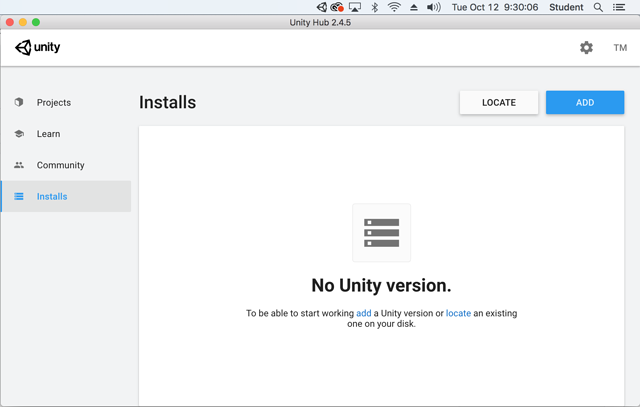This screenshot has height=407, width=640.
Task: Click the Unity Hub 2.4.5 title
Action: 320,22
